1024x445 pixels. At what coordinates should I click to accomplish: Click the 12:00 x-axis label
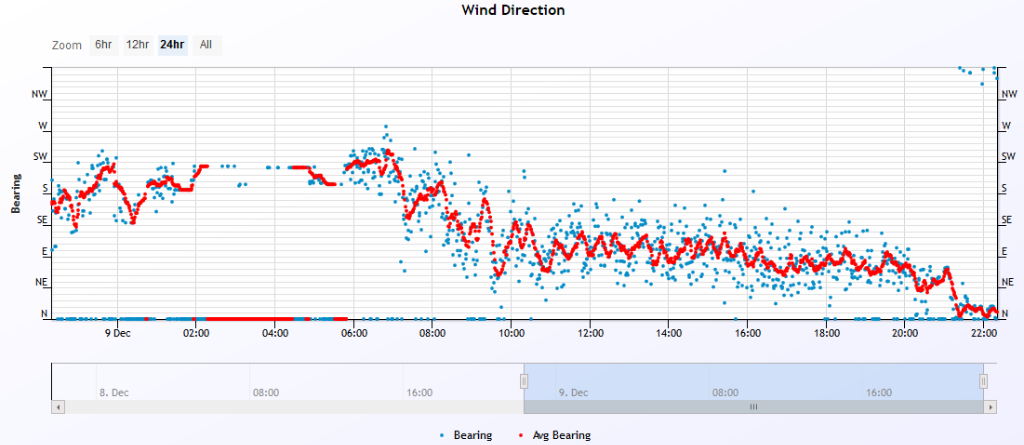tap(590, 333)
